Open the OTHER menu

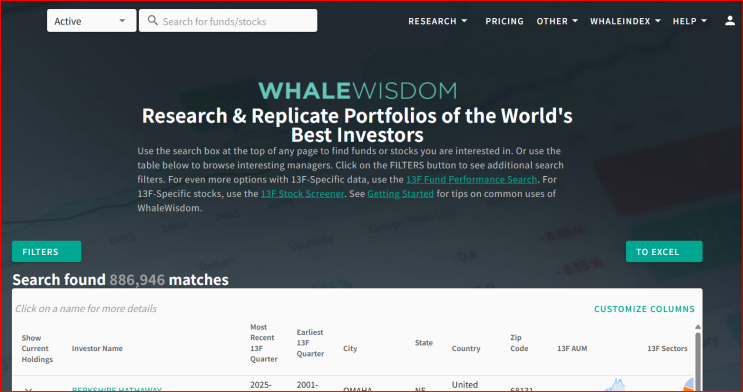click(557, 21)
